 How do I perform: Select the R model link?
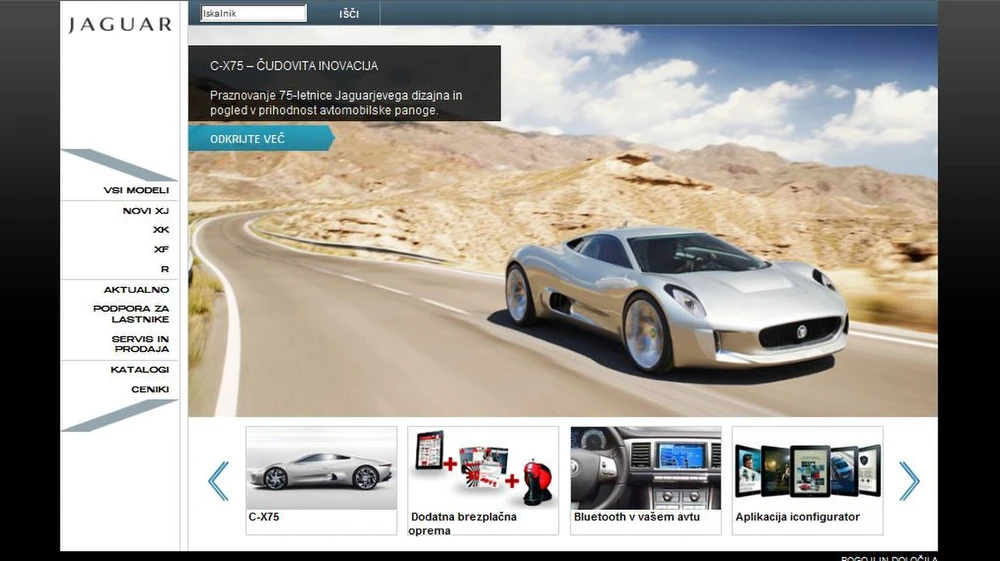tap(165, 269)
